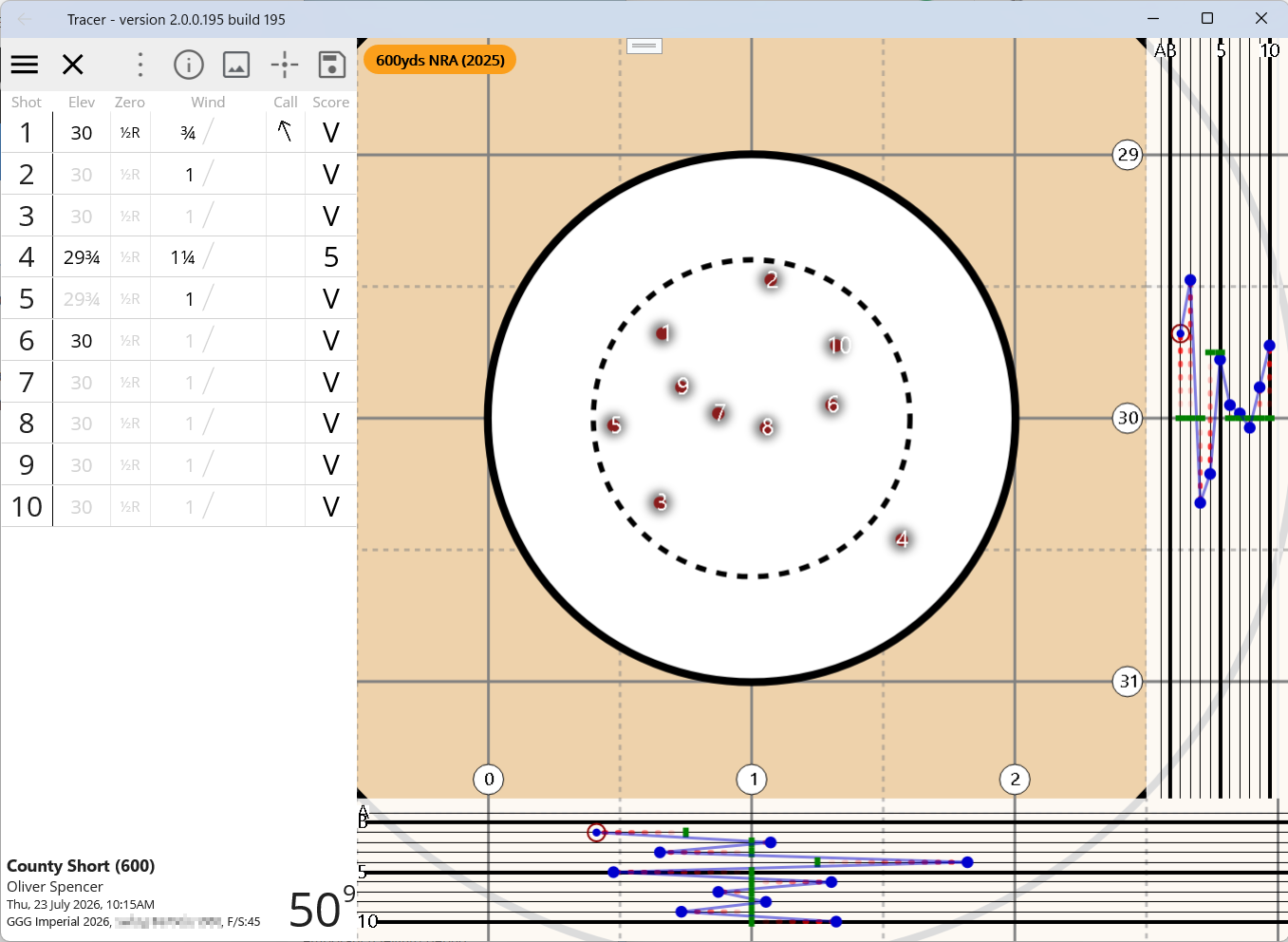Viewport: 1288px width, 942px height.
Task: Click elevation value 29¾ in shot 4 row
Action: pos(82,257)
